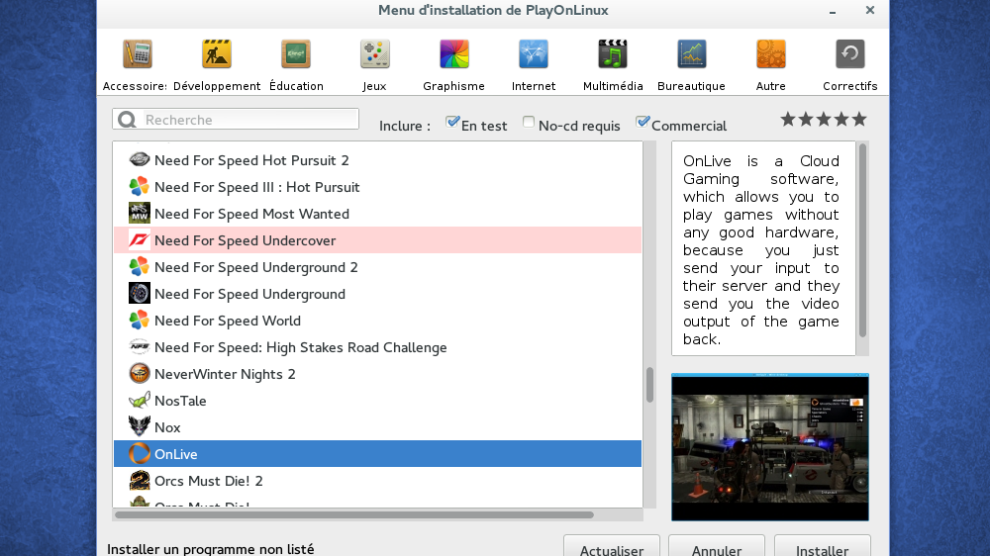
Task: Click the five-star rating display
Action: coord(823,119)
